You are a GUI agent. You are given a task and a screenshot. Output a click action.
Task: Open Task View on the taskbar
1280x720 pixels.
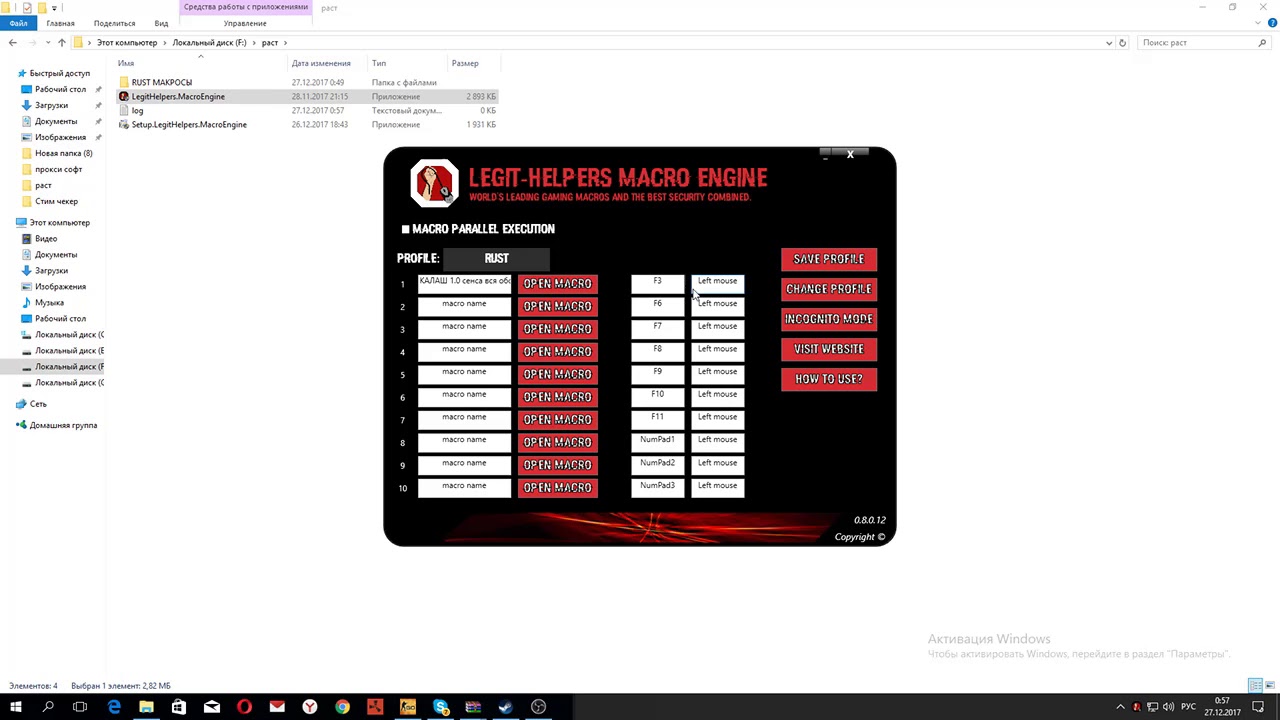(80, 707)
